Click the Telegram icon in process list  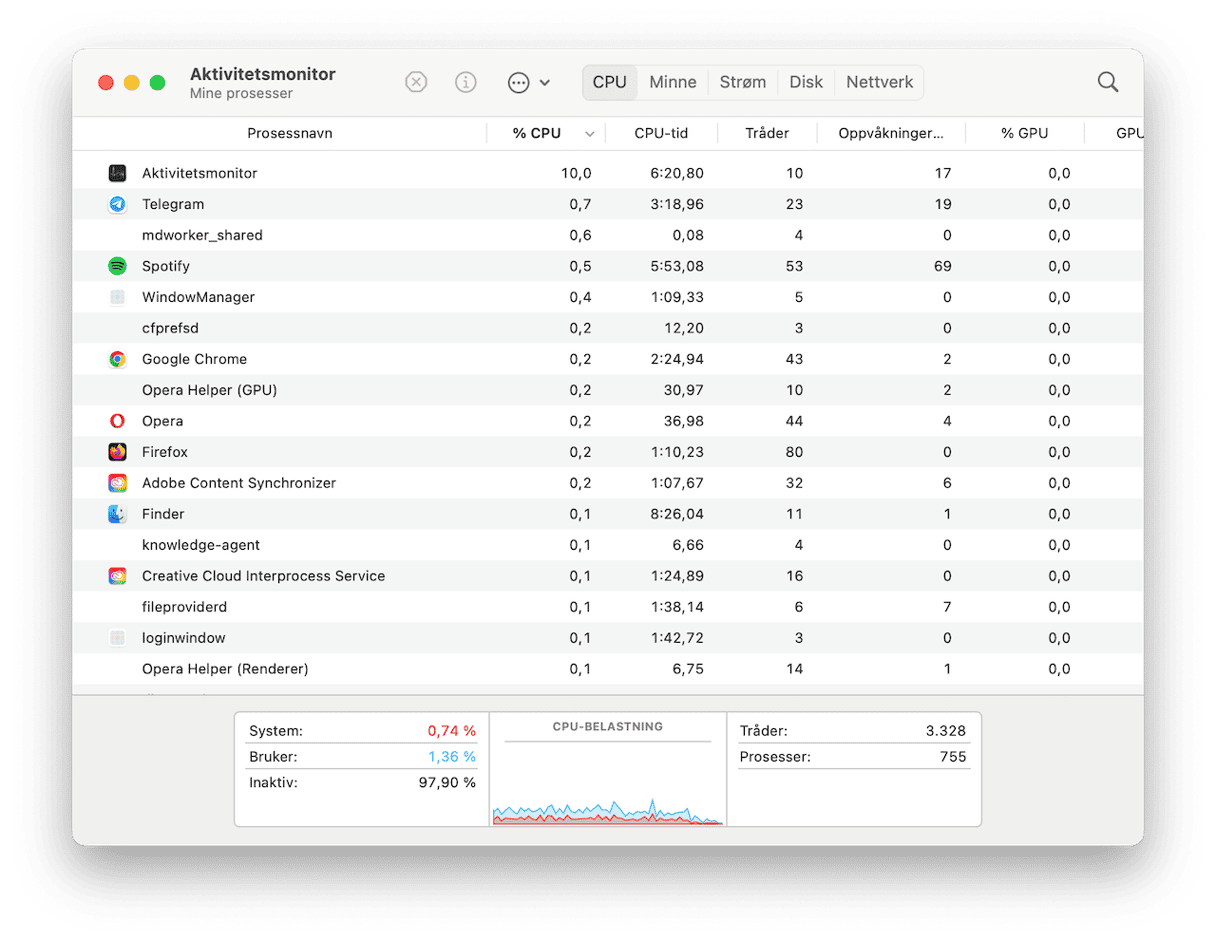pos(117,204)
